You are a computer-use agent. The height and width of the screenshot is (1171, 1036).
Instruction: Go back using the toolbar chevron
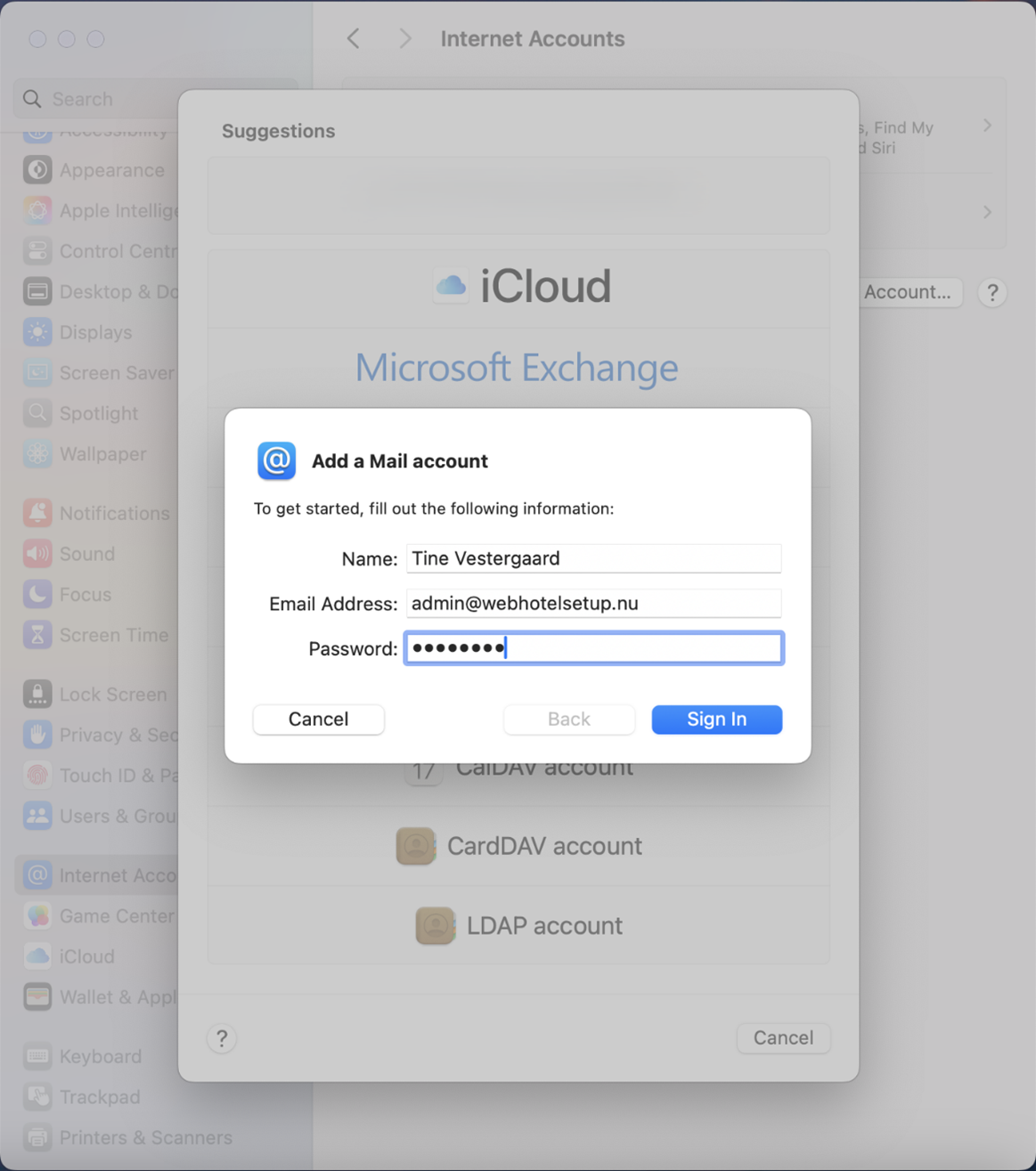click(x=354, y=38)
